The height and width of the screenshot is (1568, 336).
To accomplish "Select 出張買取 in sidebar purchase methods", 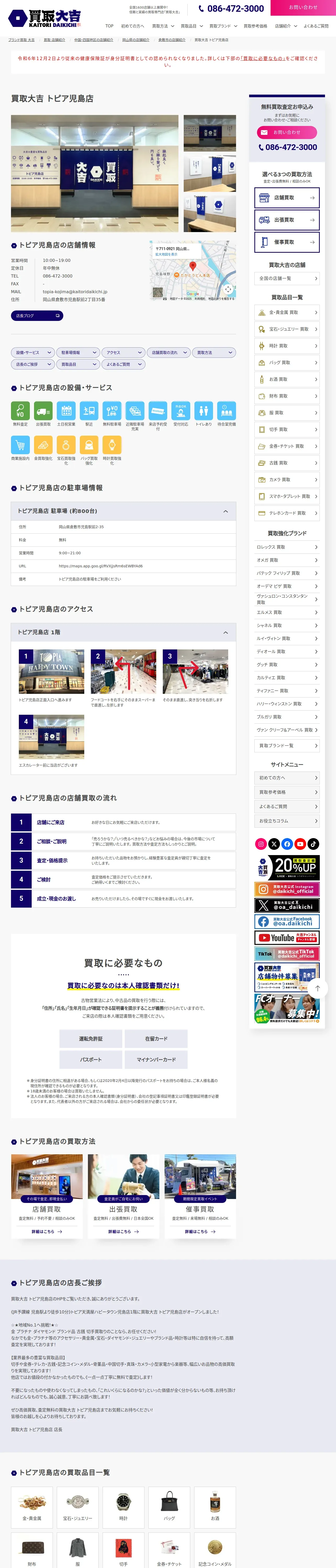I will (x=287, y=220).
